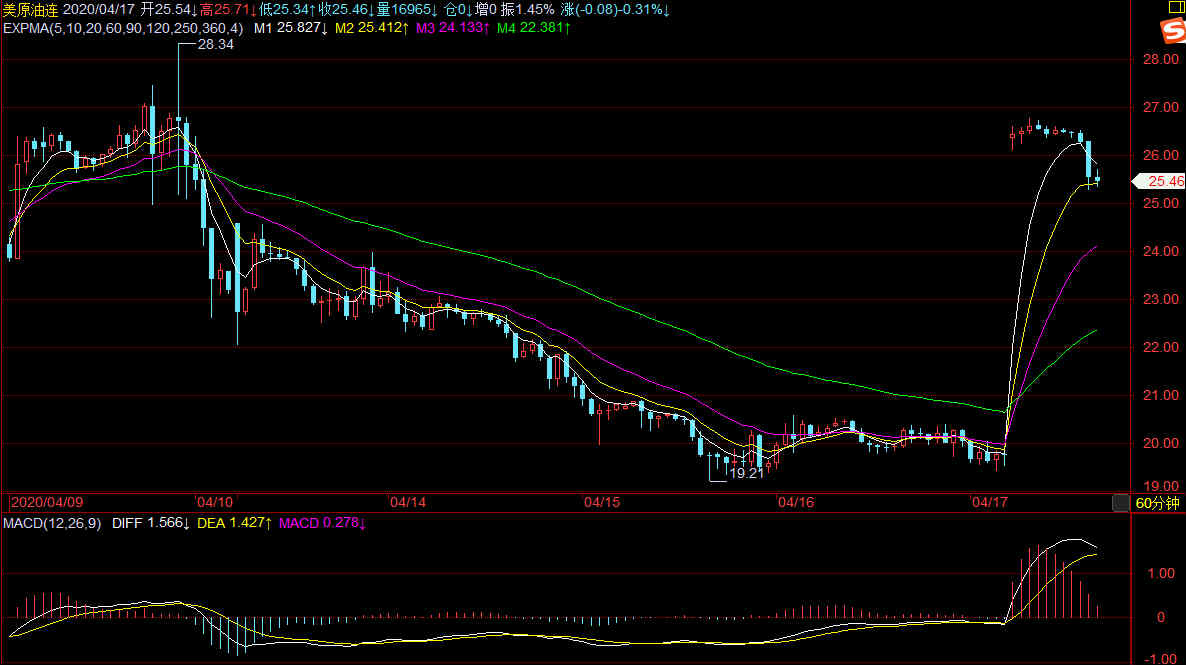Click the low price 低25.34
Screen dimensions: 1186x665
tap(287, 10)
